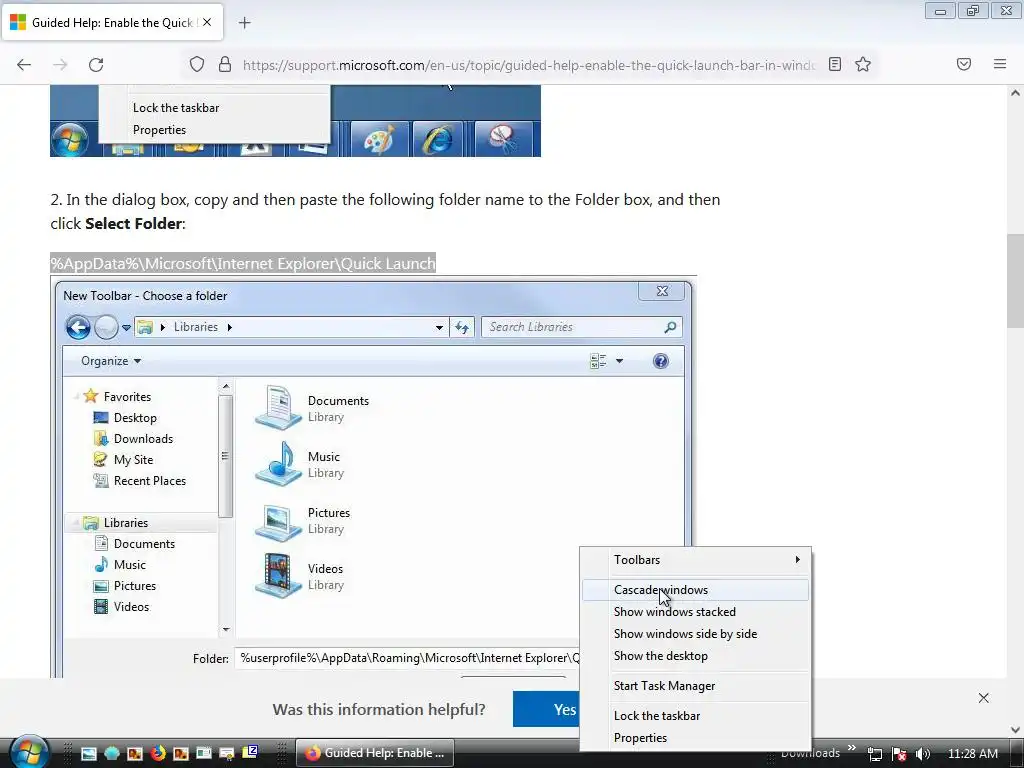The image size is (1024, 768).
Task: Click the forward navigation arrow
Action: coord(60,65)
